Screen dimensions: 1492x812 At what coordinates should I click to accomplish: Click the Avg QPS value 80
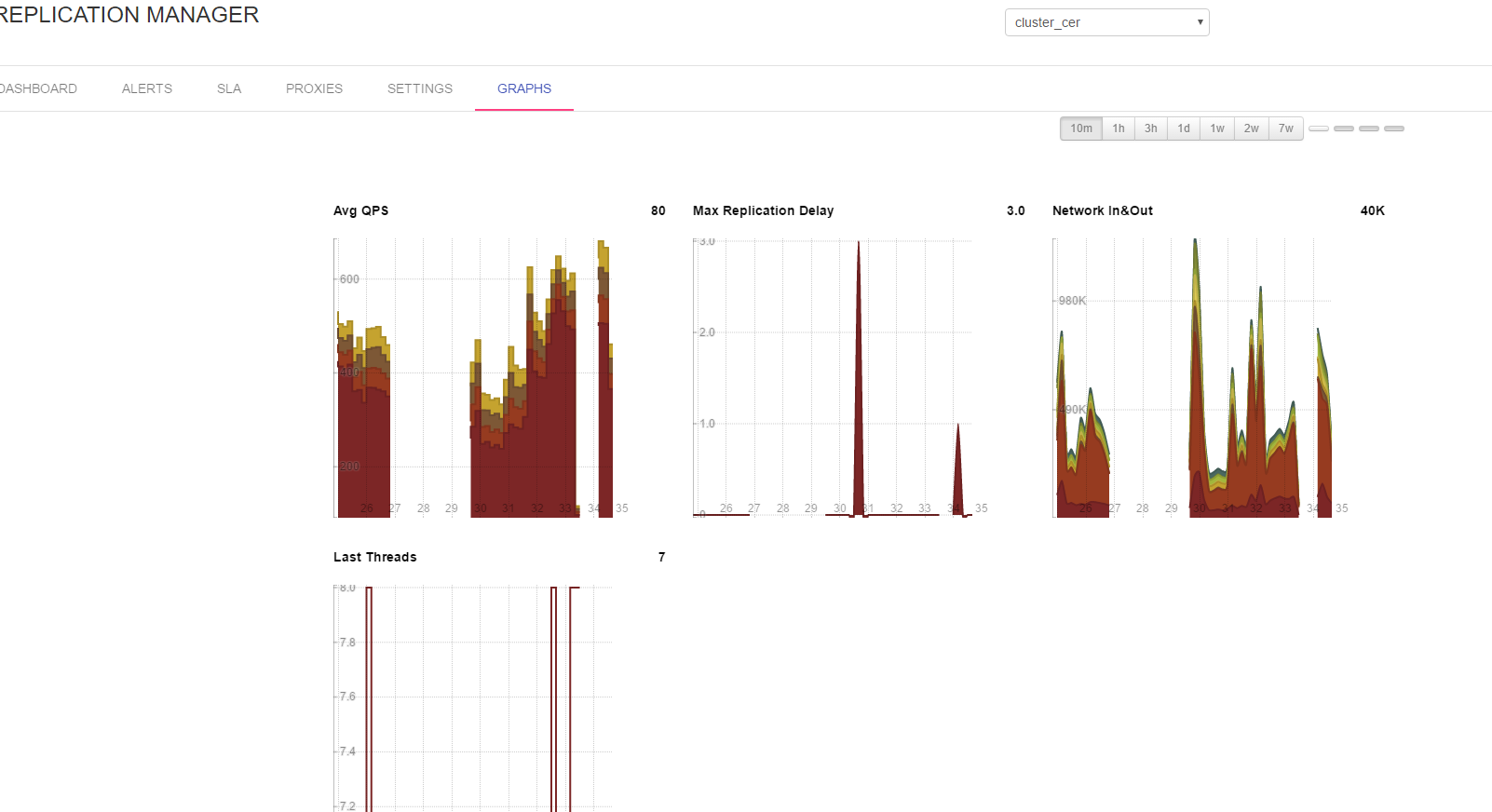(658, 210)
